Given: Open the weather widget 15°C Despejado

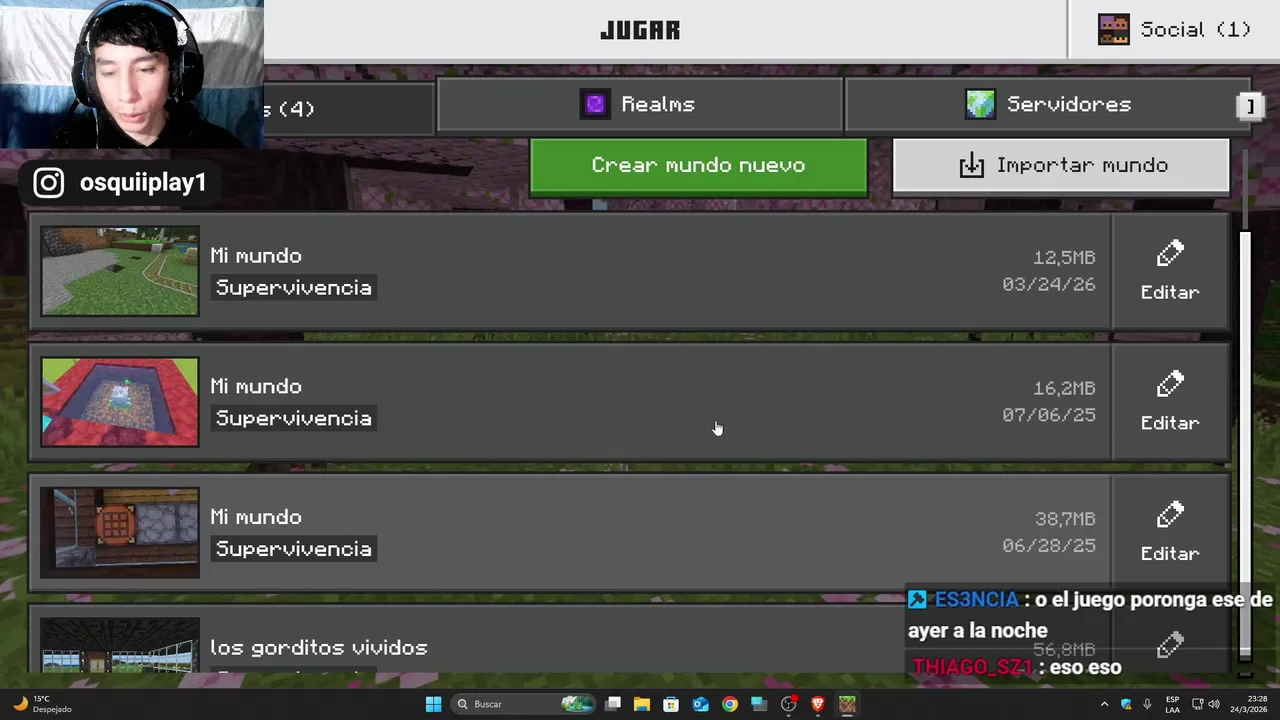Looking at the screenshot, I should tap(41, 704).
